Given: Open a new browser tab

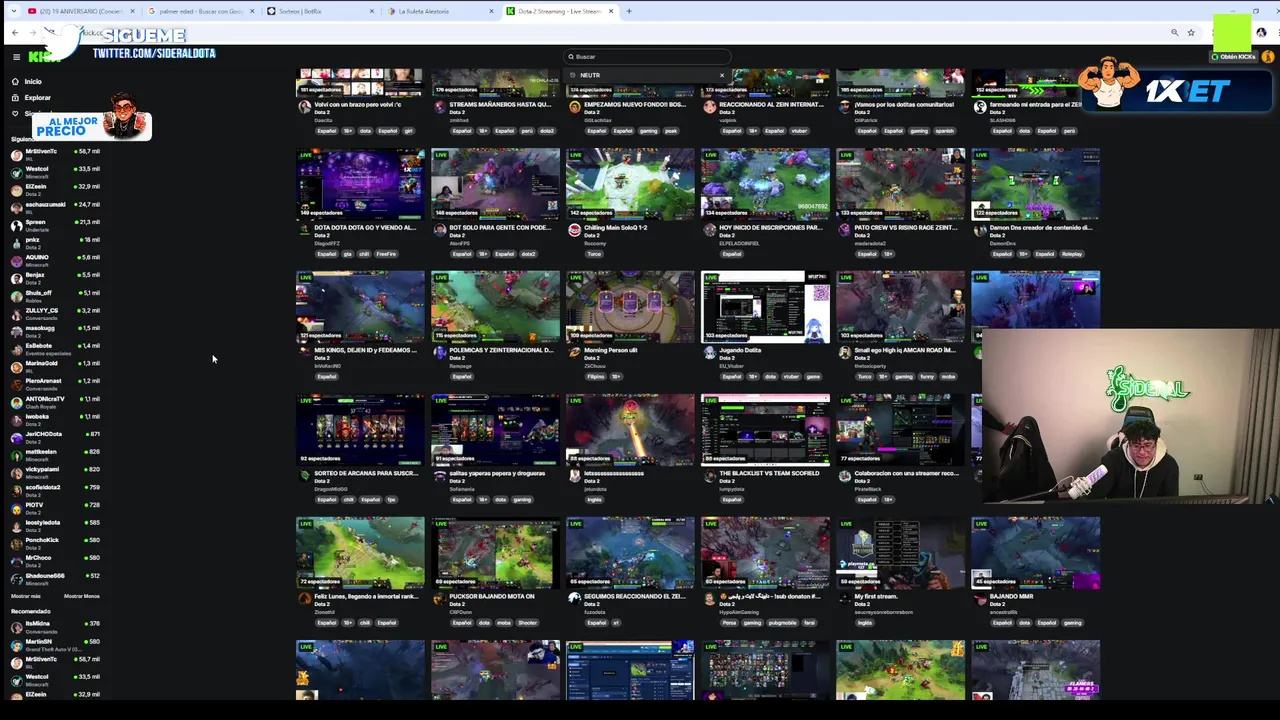Looking at the screenshot, I should coord(629,11).
